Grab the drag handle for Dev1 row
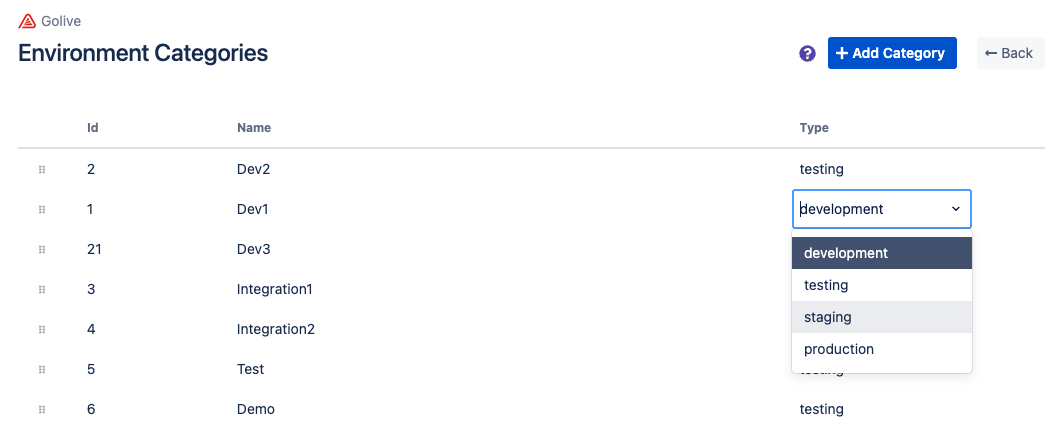Screen dimensions: 1064x438 coord(42,210)
